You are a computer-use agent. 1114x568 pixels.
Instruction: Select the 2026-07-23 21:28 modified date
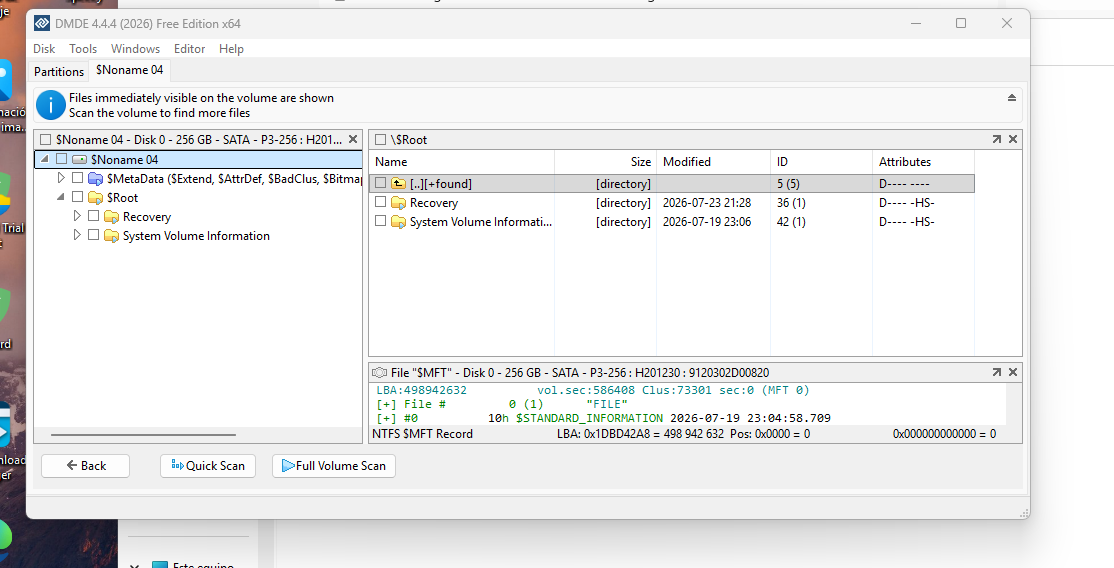707,203
